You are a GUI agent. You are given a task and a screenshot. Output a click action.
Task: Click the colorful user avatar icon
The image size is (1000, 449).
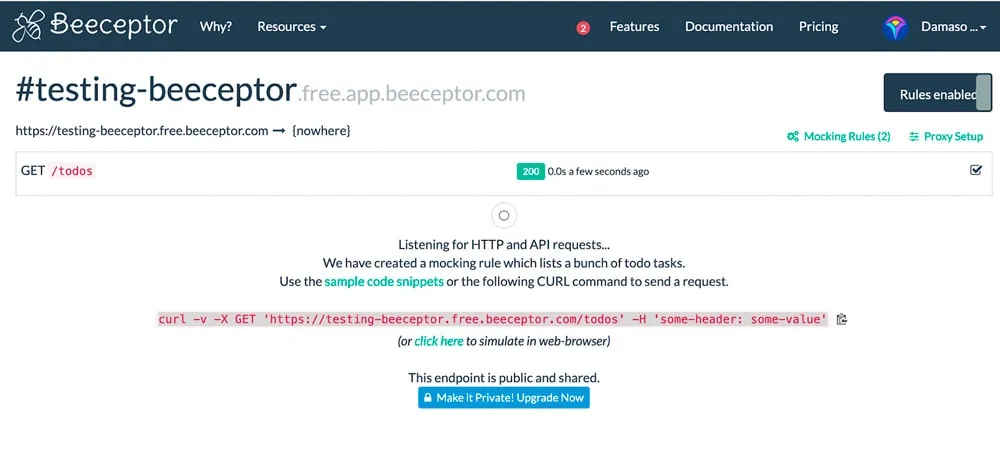point(895,27)
